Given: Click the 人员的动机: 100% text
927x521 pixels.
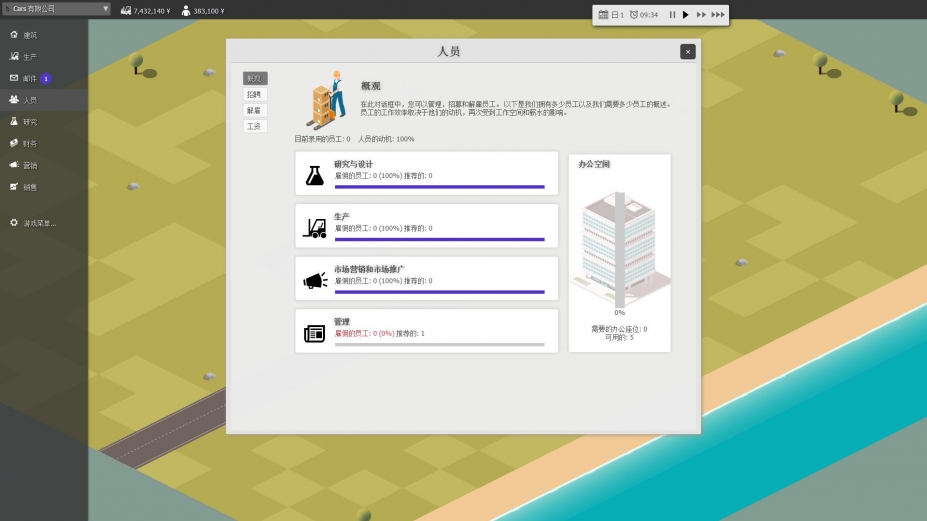Looking at the screenshot, I should pyautogui.click(x=386, y=139).
